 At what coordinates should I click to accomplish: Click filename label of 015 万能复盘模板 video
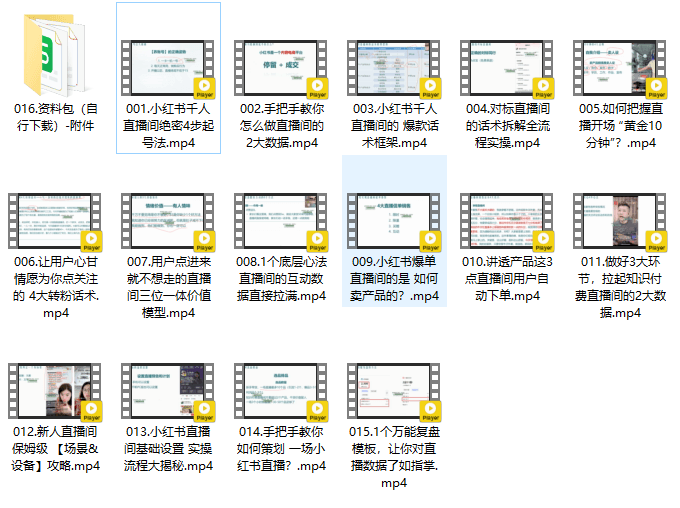[x=394, y=457]
